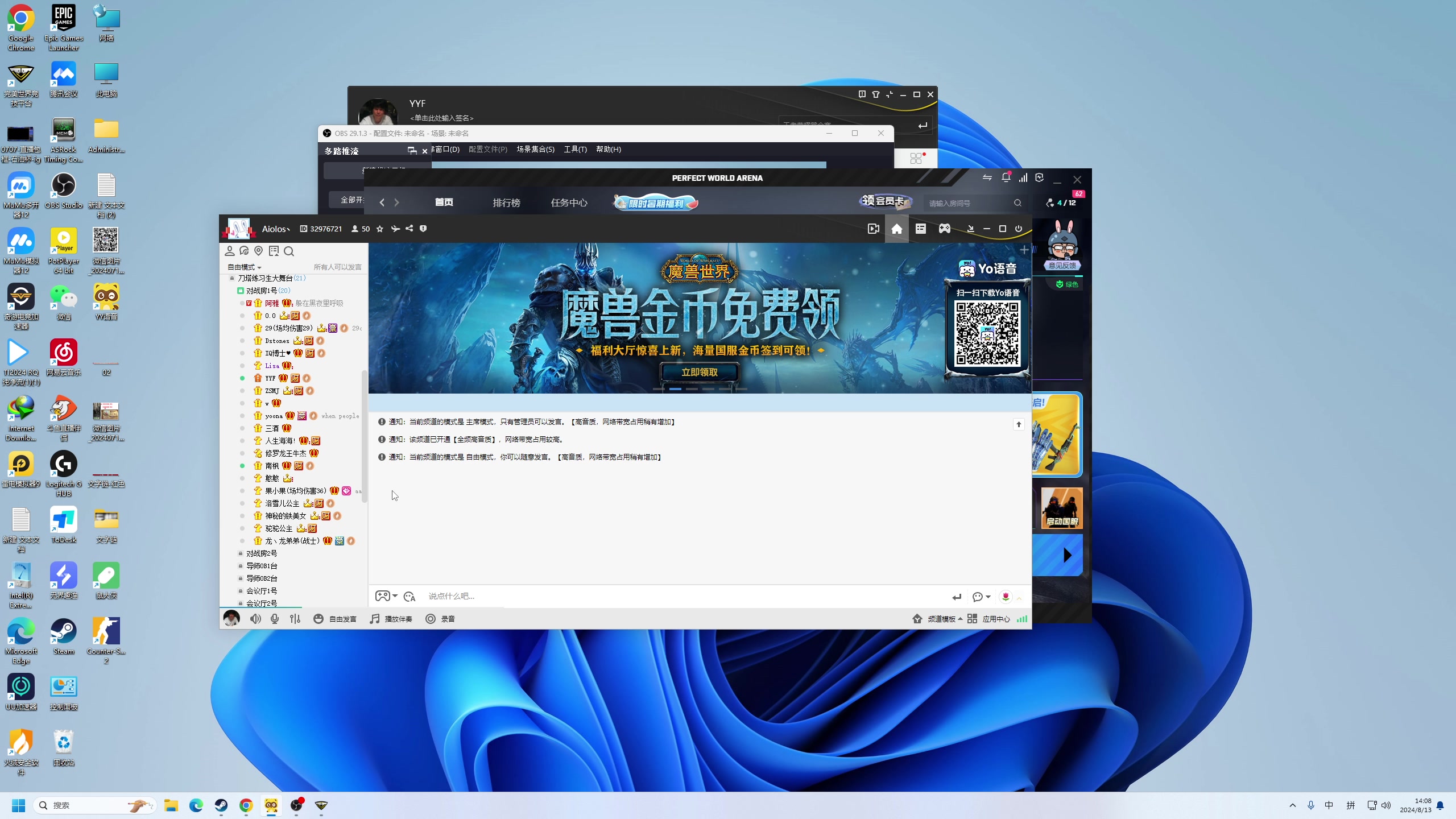Toggle 录音 recording in YY bottom bar
Screen dimensions: 1456x819
click(x=440, y=619)
